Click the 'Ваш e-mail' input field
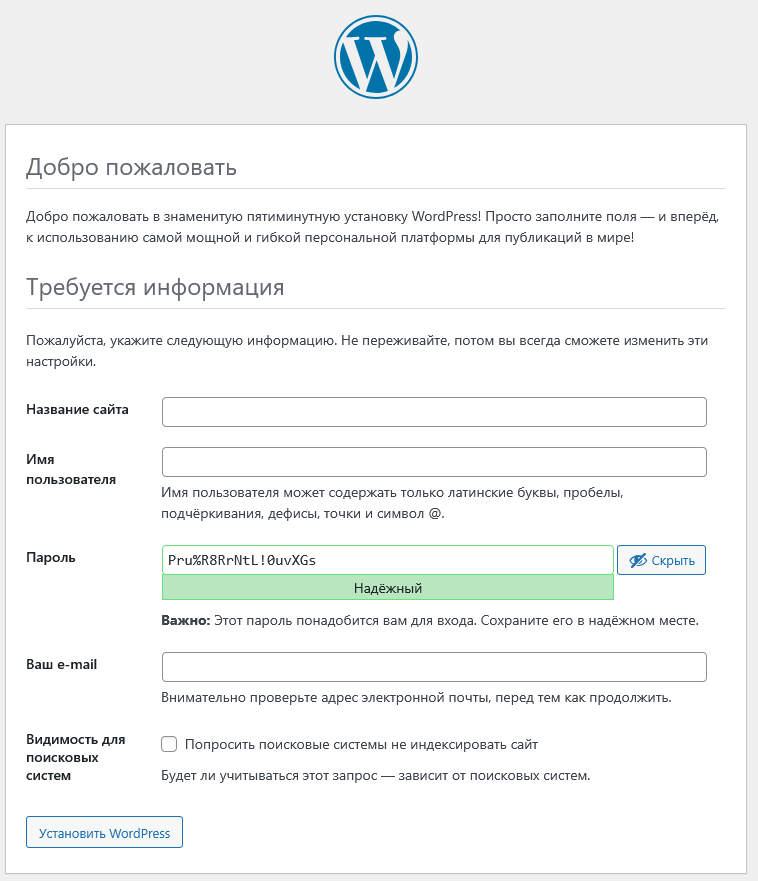758x881 pixels. click(434, 667)
